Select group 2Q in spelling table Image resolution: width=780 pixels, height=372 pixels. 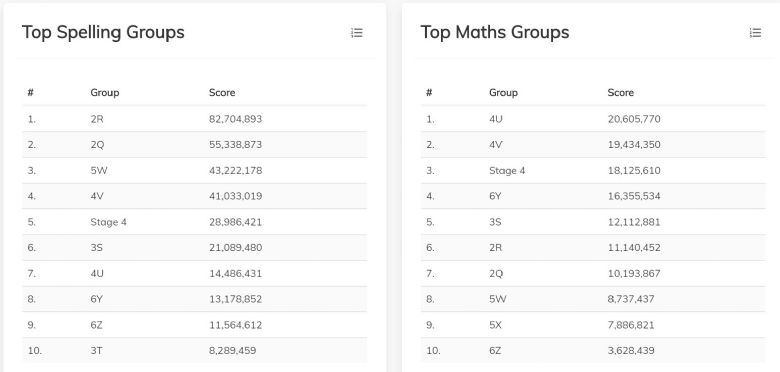(x=98, y=145)
